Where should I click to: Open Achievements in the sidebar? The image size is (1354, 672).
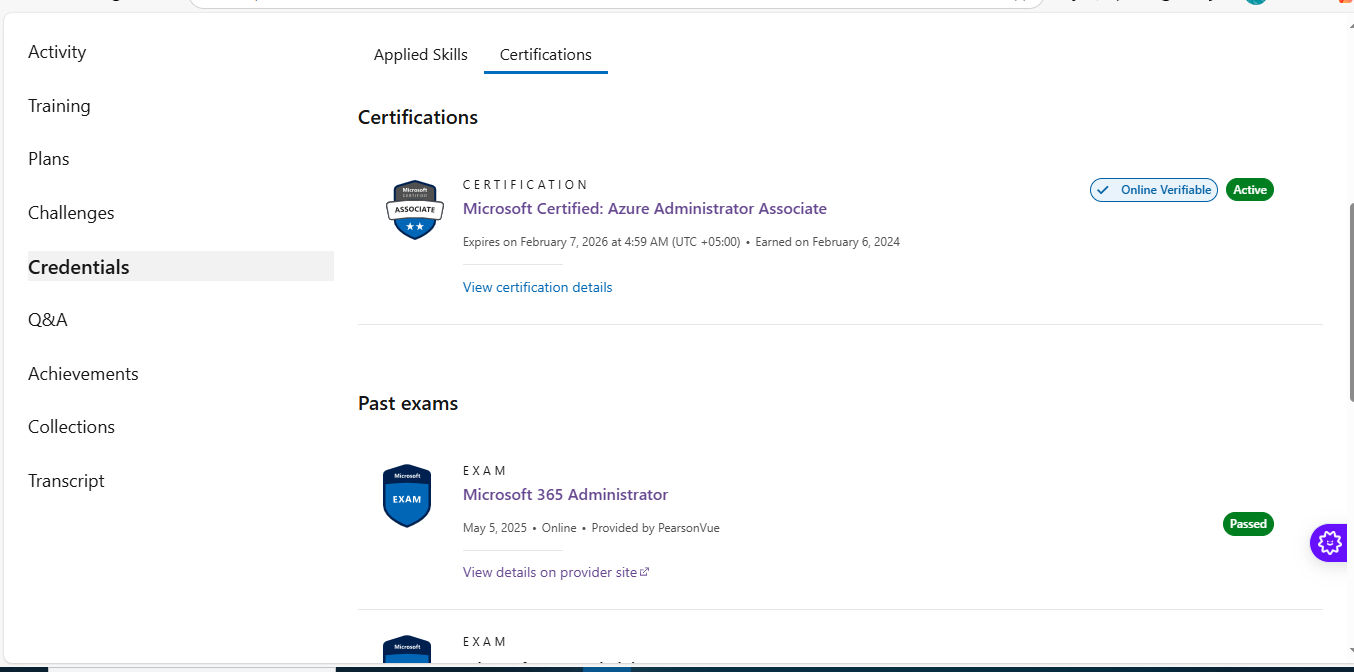pos(83,374)
